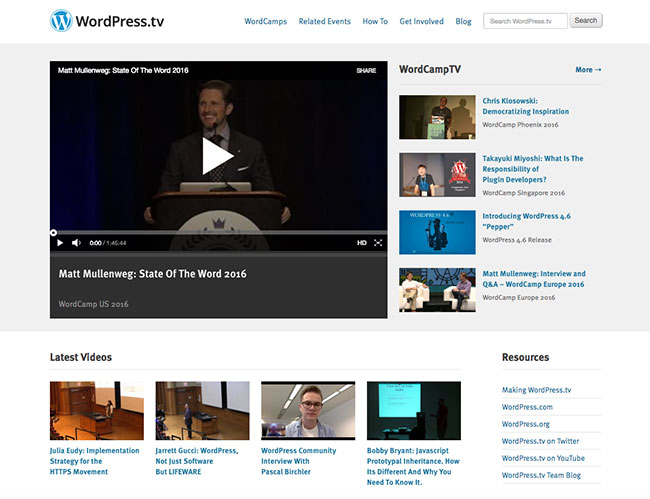Screen dimensions: 650x499
Task: Click WordCamp US 2016 under featured video
Action: tap(93, 304)
